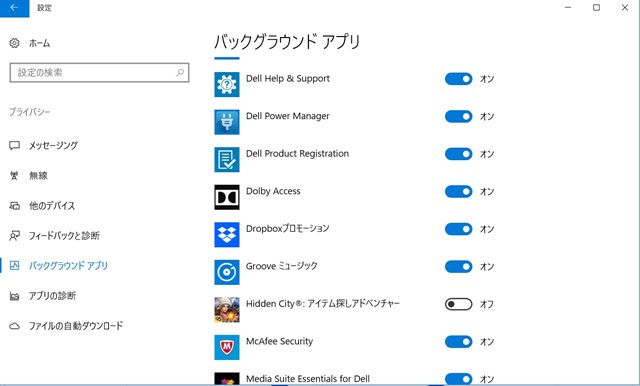640x386 pixels.
Task: Click the Dropbox promotion icon
Action: point(227,235)
